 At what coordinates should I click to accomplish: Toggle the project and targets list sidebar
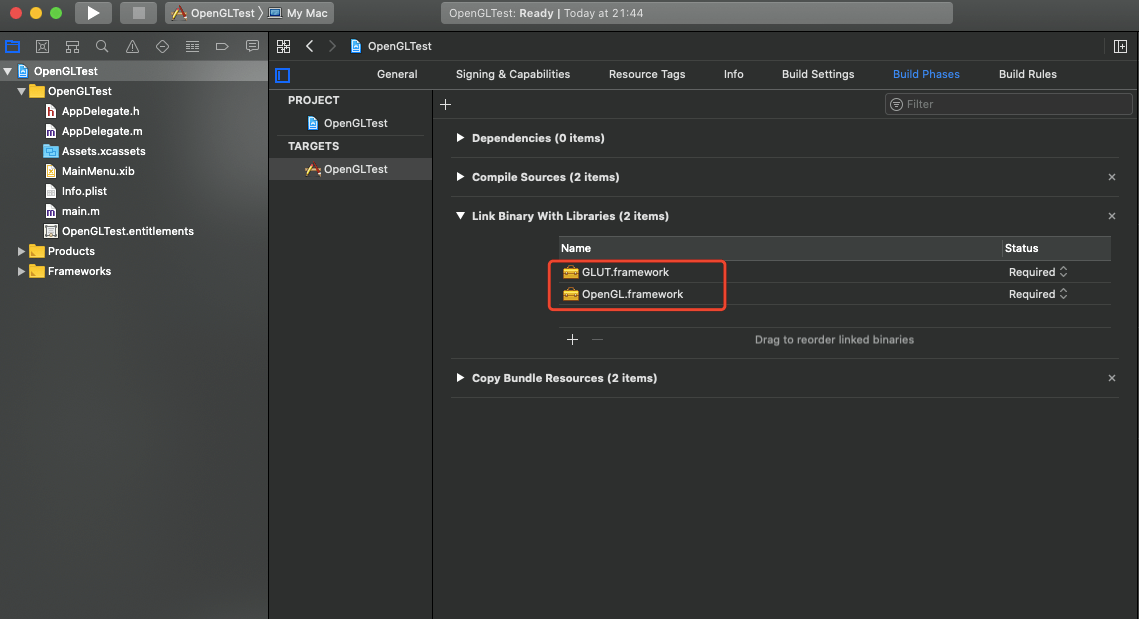click(x=283, y=75)
